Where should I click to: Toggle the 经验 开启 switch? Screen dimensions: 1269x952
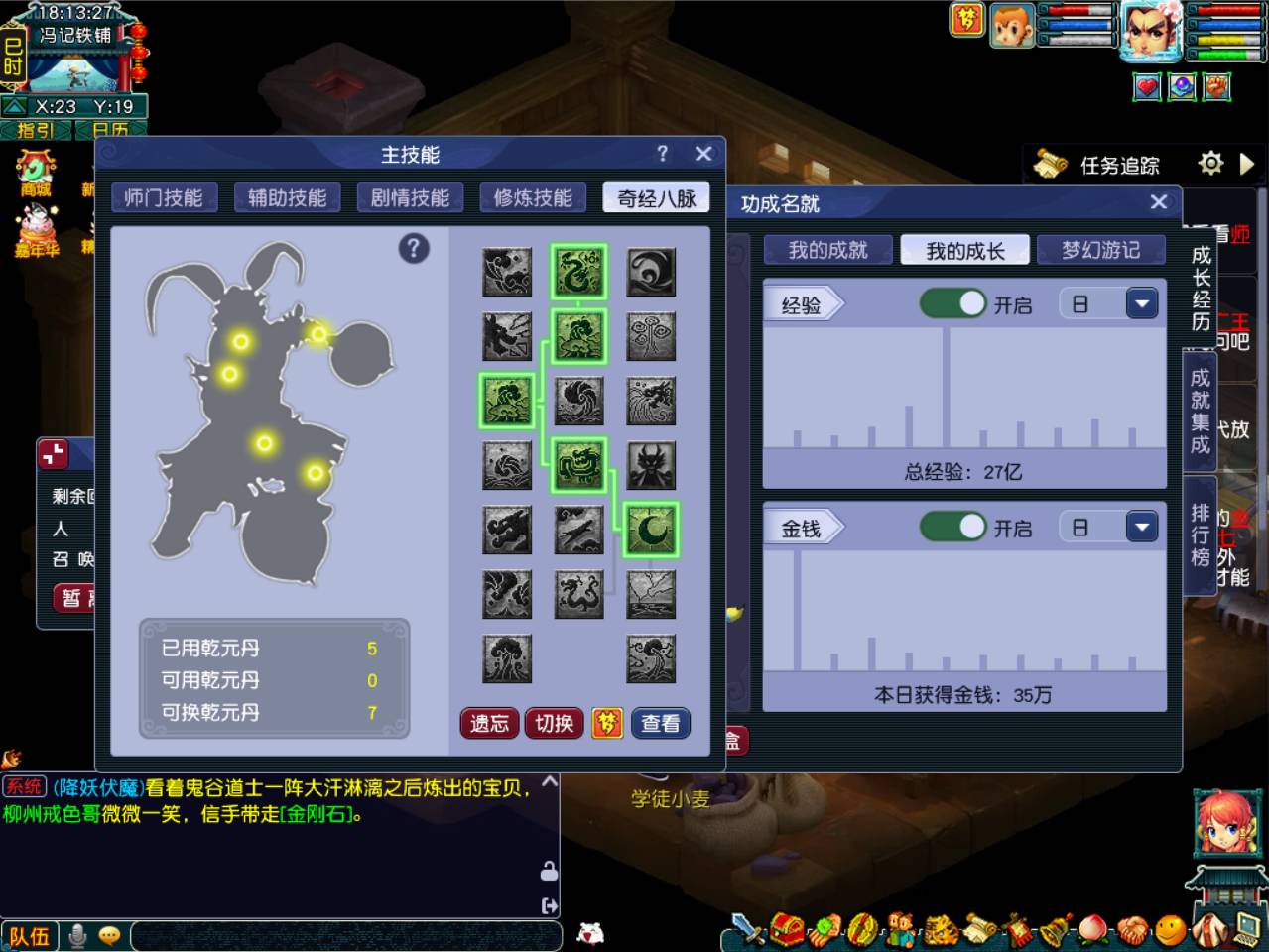click(x=952, y=303)
